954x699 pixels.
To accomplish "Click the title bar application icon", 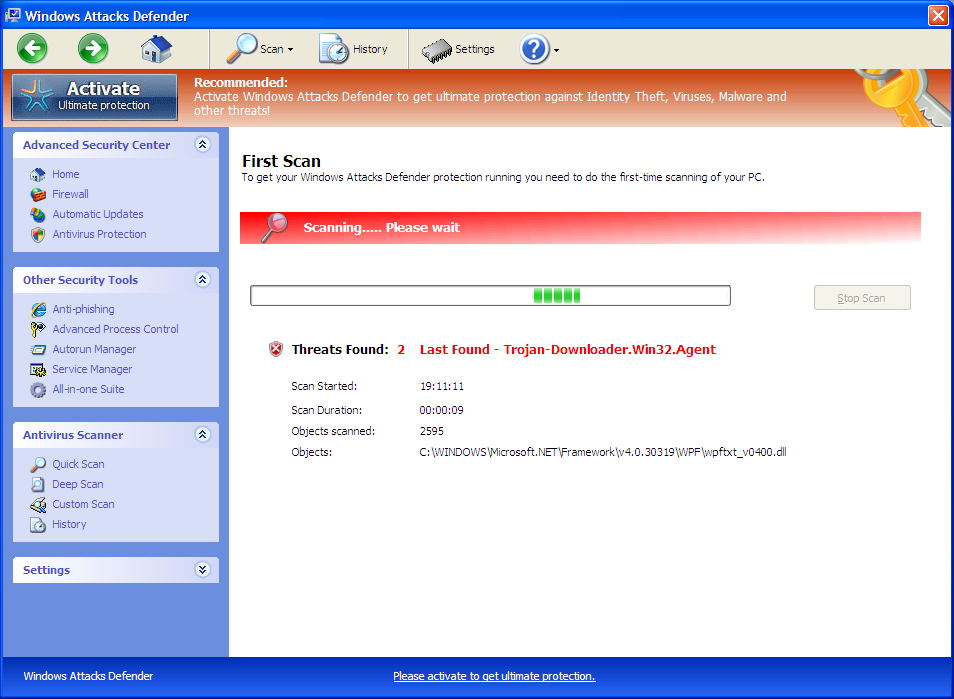I will tap(12, 15).
